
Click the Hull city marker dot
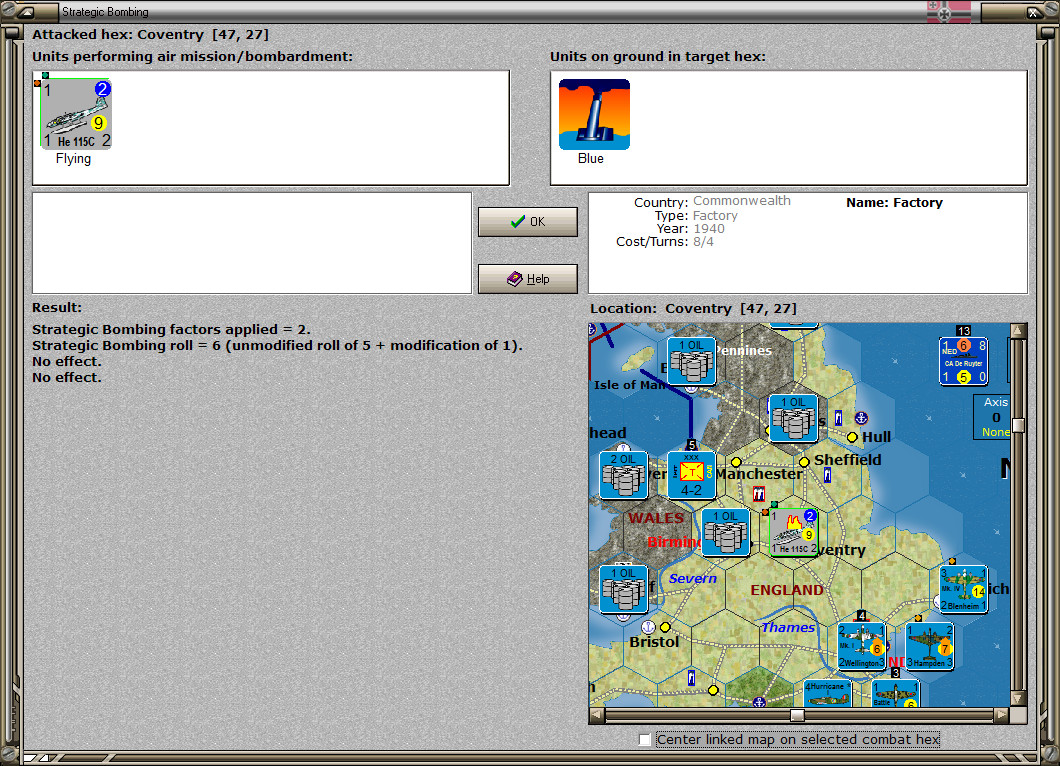tap(852, 437)
